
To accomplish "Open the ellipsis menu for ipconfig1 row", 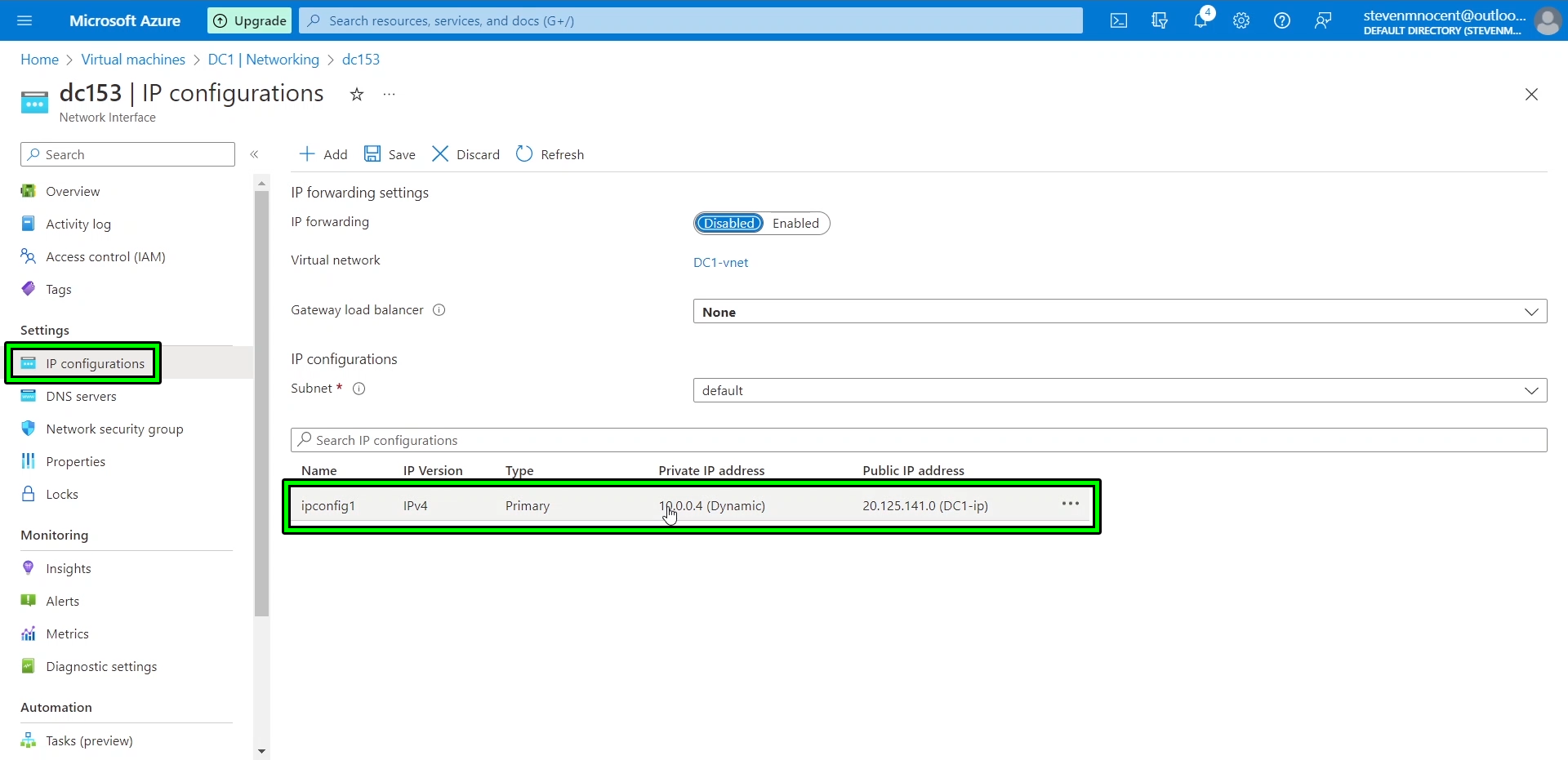I will (x=1070, y=504).
